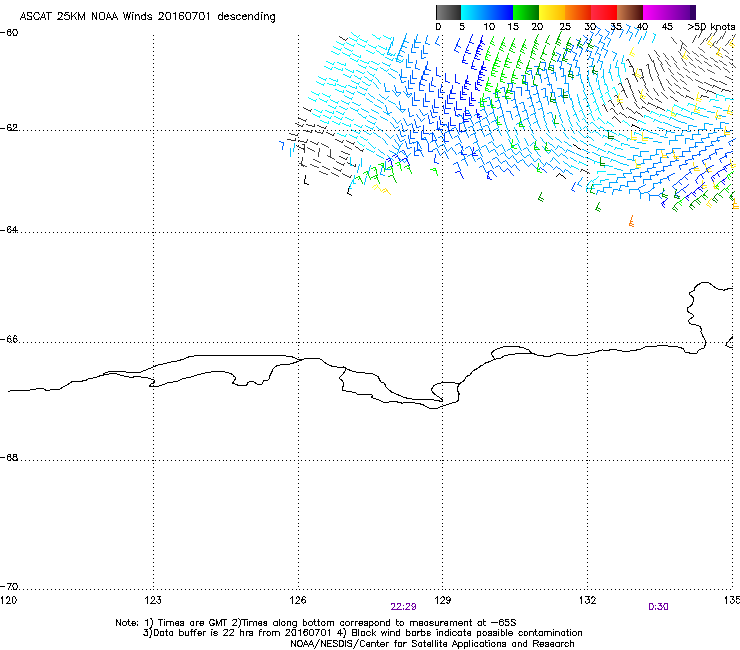Image resolution: width=740 pixels, height=650 pixels.
Task: Click the 'Times are GMT' note line
Action: click(316, 623)
